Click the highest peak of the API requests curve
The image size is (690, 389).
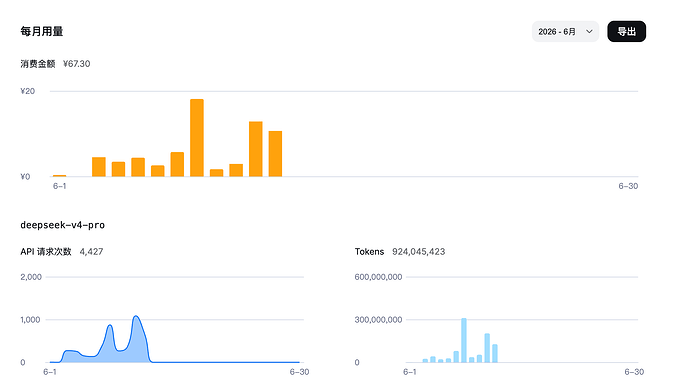(136, 317)
